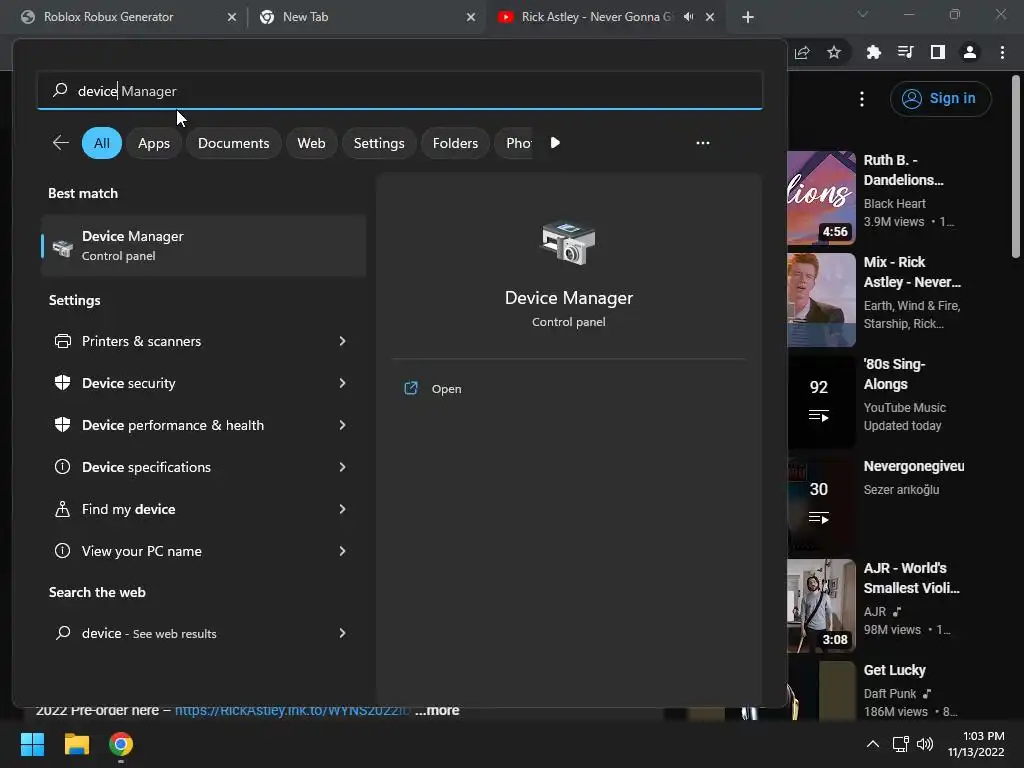The width and height of the screenshot is (1024, 768).
Task: Filter search results by Apps
Action: click(153, 143)
